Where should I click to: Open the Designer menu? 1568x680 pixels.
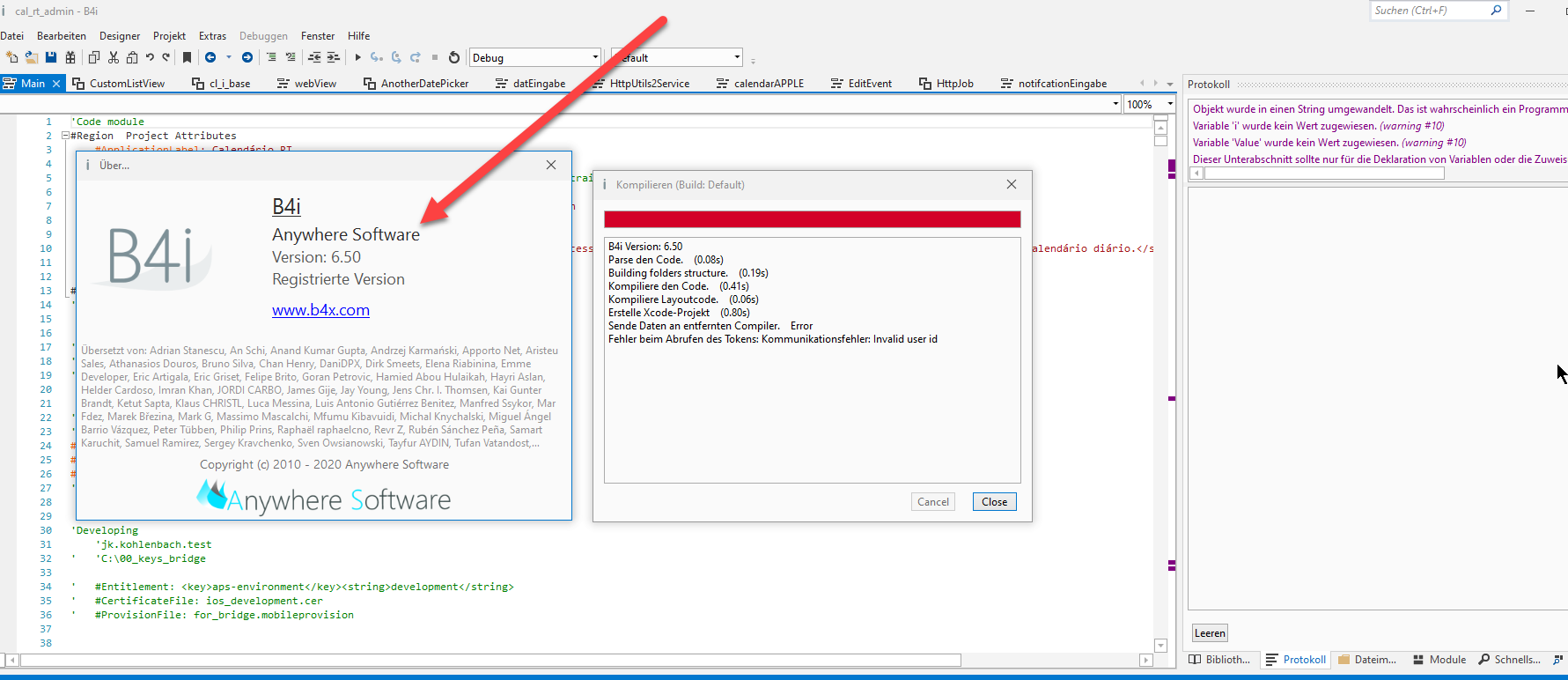[x=120, y=36]
